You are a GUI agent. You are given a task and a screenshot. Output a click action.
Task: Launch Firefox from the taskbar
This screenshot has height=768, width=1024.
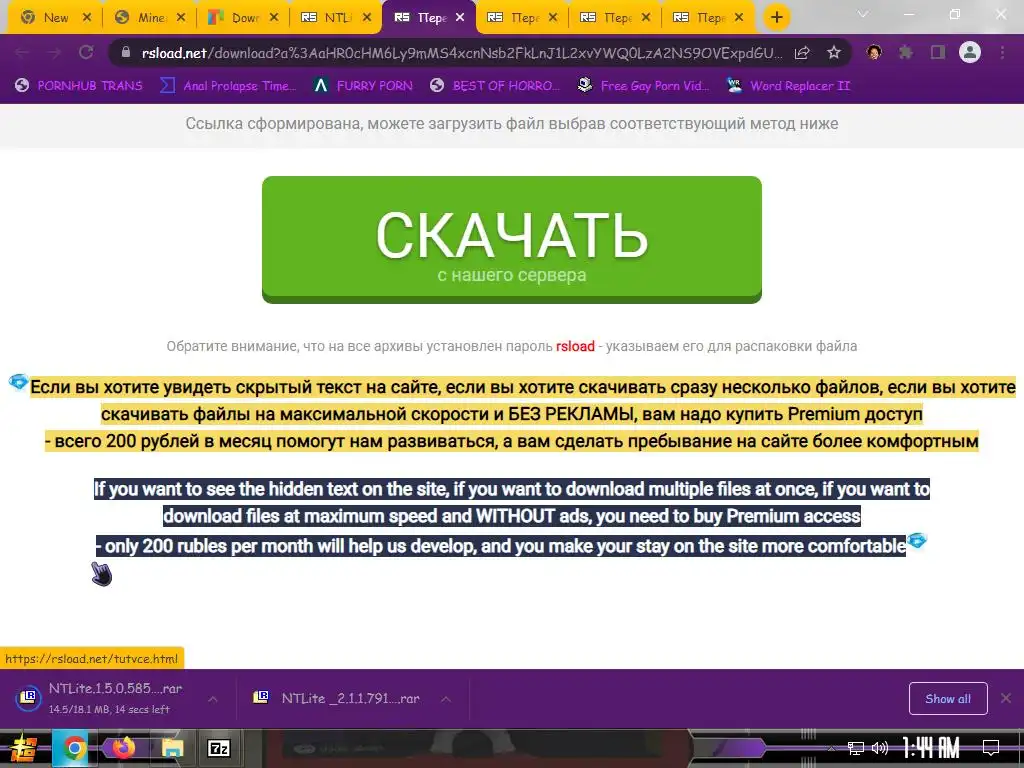coord(123,747)
